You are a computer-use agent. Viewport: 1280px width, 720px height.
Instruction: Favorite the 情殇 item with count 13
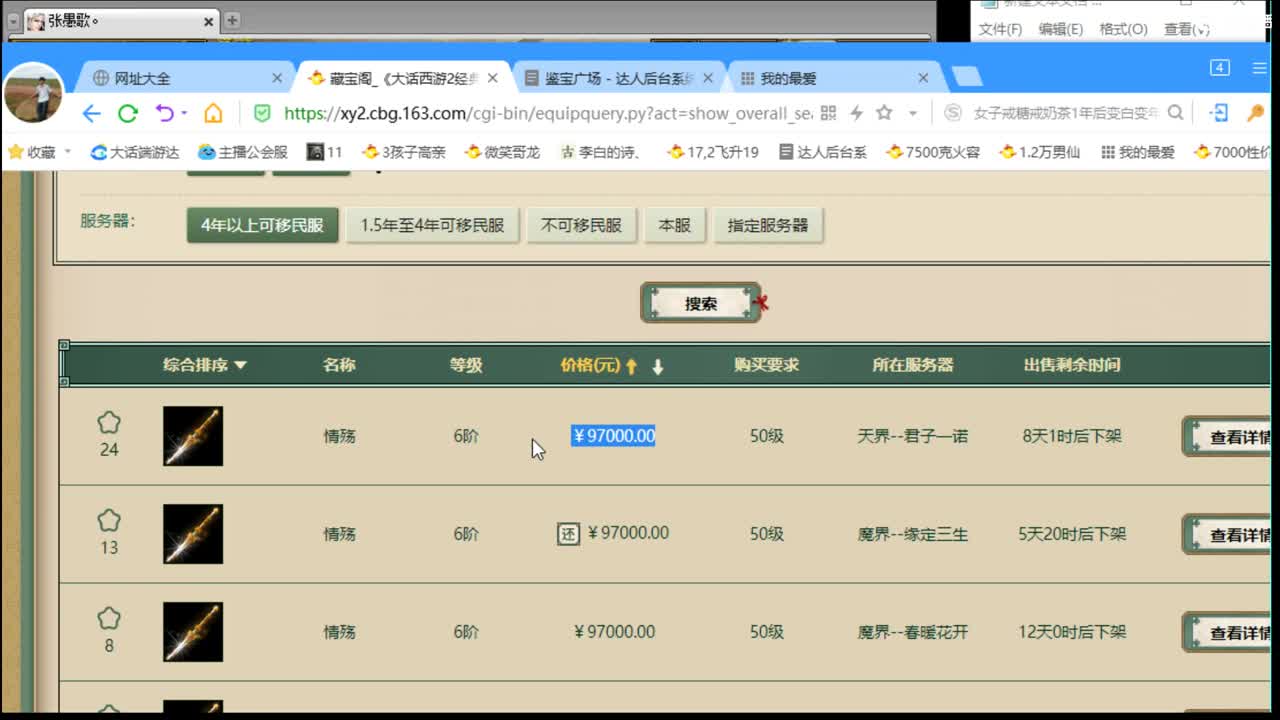click(109, 521)
